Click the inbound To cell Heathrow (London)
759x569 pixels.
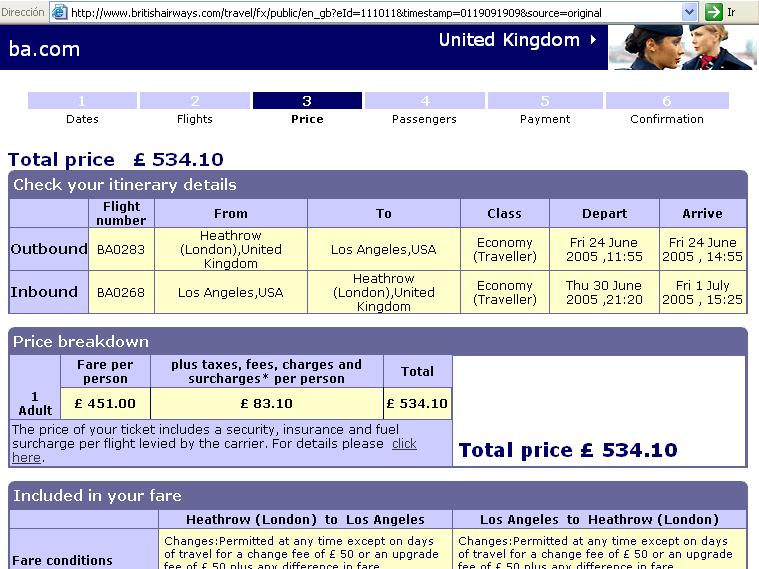[384, 292]
